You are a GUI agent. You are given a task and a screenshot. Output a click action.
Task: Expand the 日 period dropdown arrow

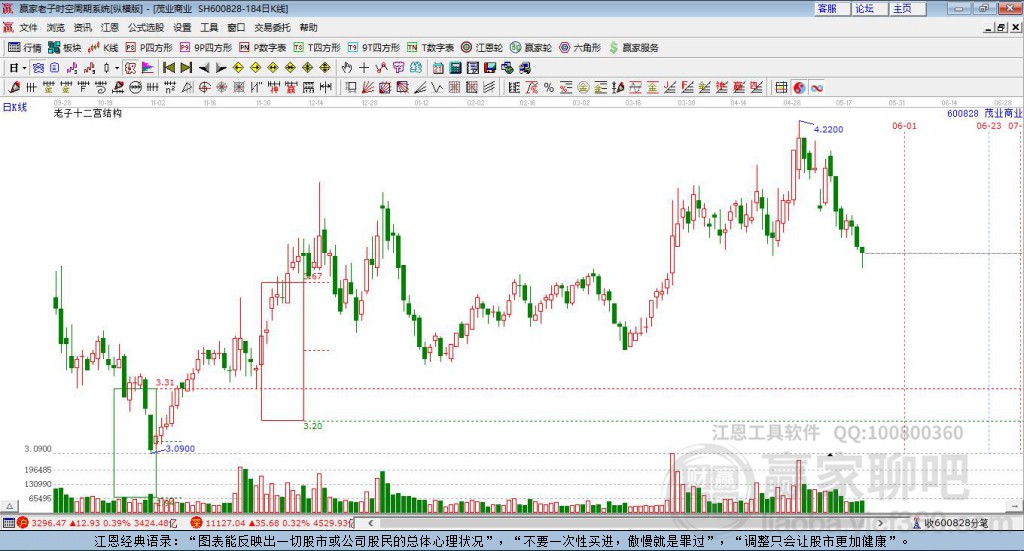click(24, 68)
